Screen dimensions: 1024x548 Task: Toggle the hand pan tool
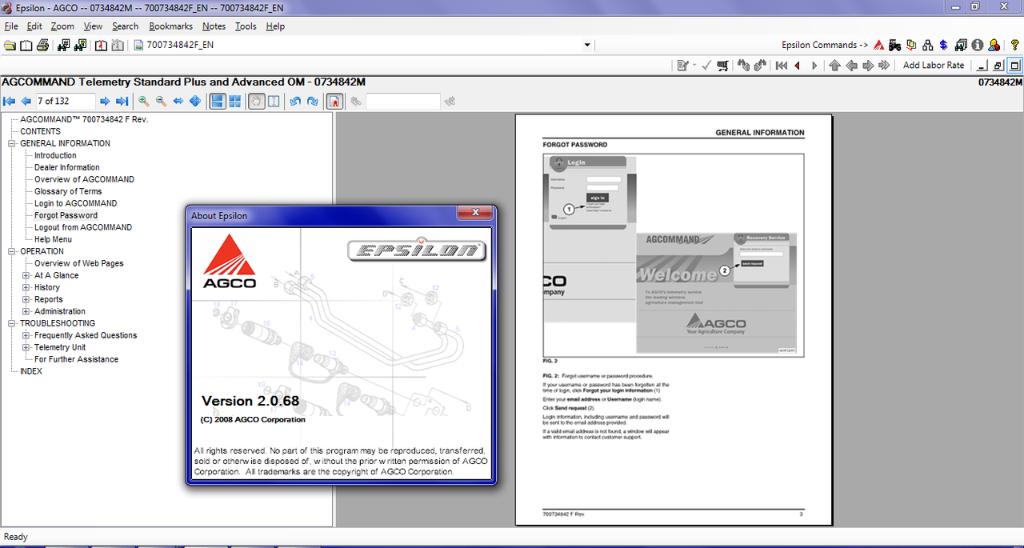(257, 101)
